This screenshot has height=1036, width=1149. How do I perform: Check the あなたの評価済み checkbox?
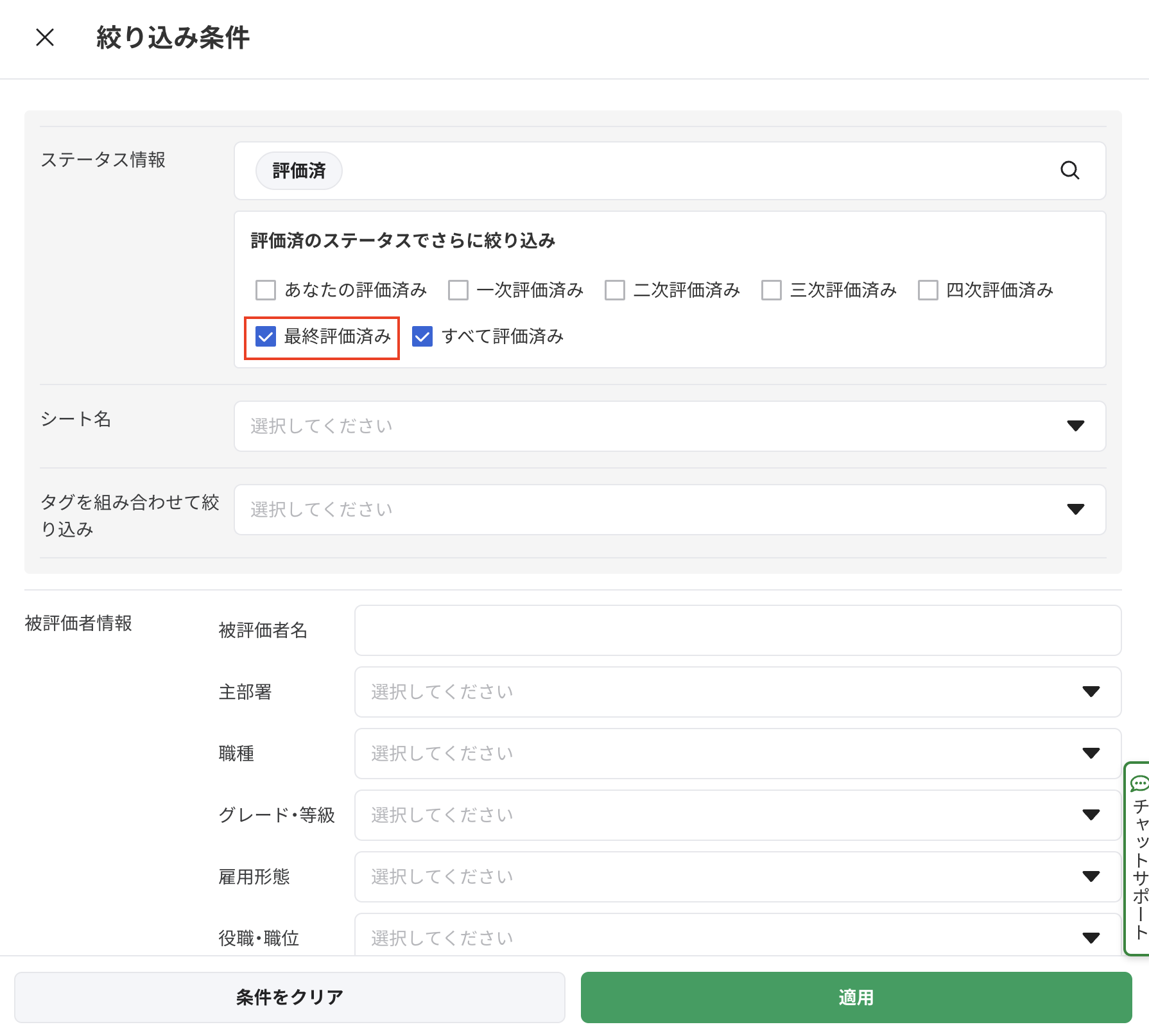(x=266, y=290)
